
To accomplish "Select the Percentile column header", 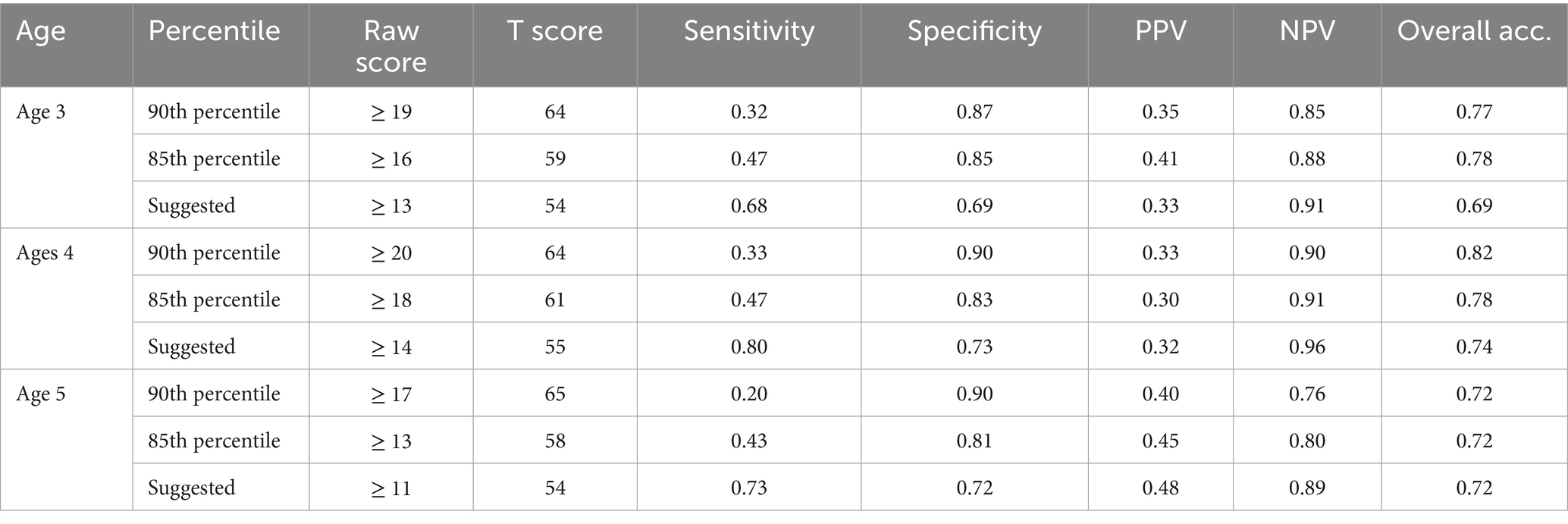I will [x=214, y=31].
